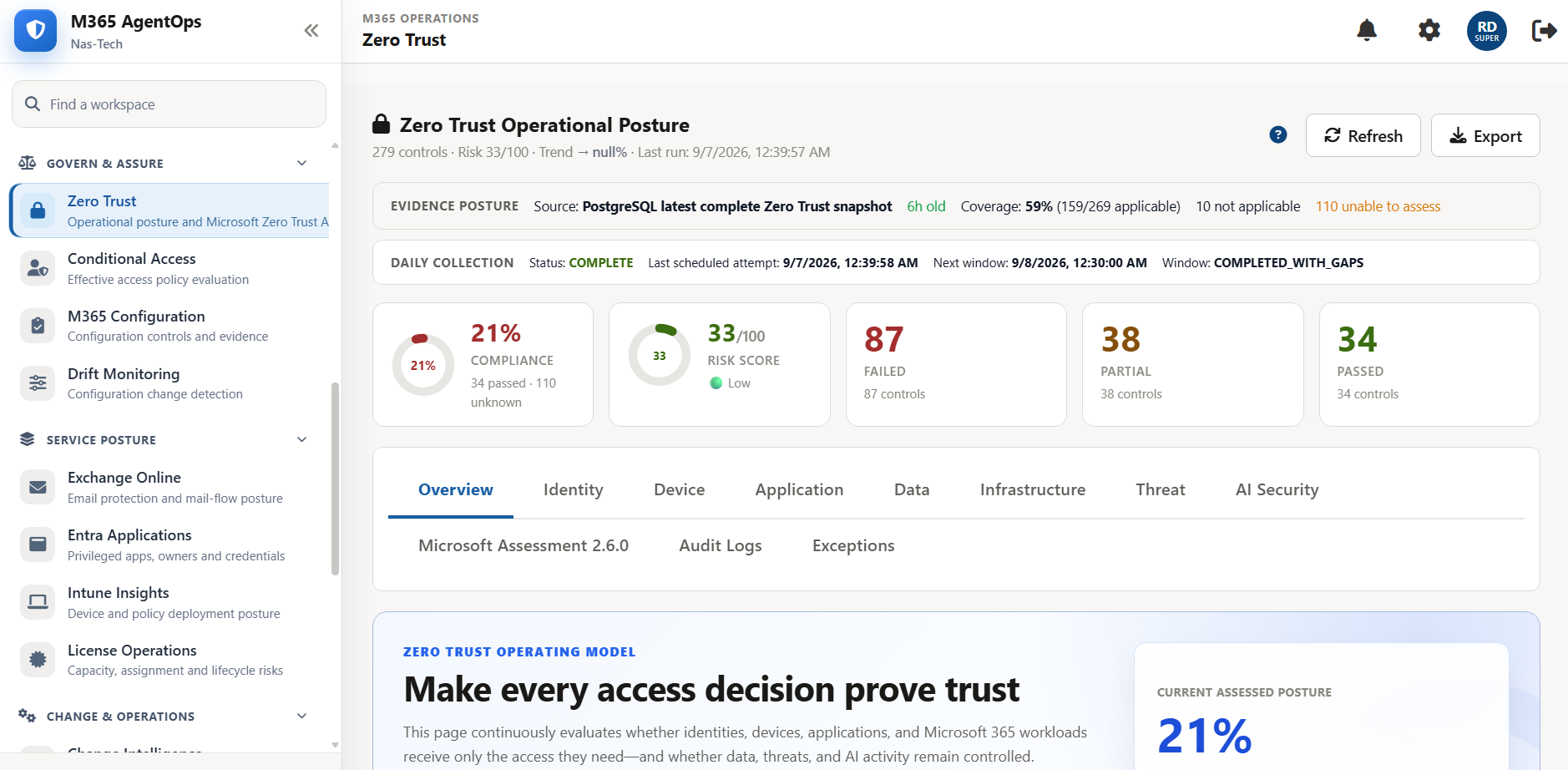Open the Data tab
This screenshot has height=770, width=1568.
(x=912, y=489)
